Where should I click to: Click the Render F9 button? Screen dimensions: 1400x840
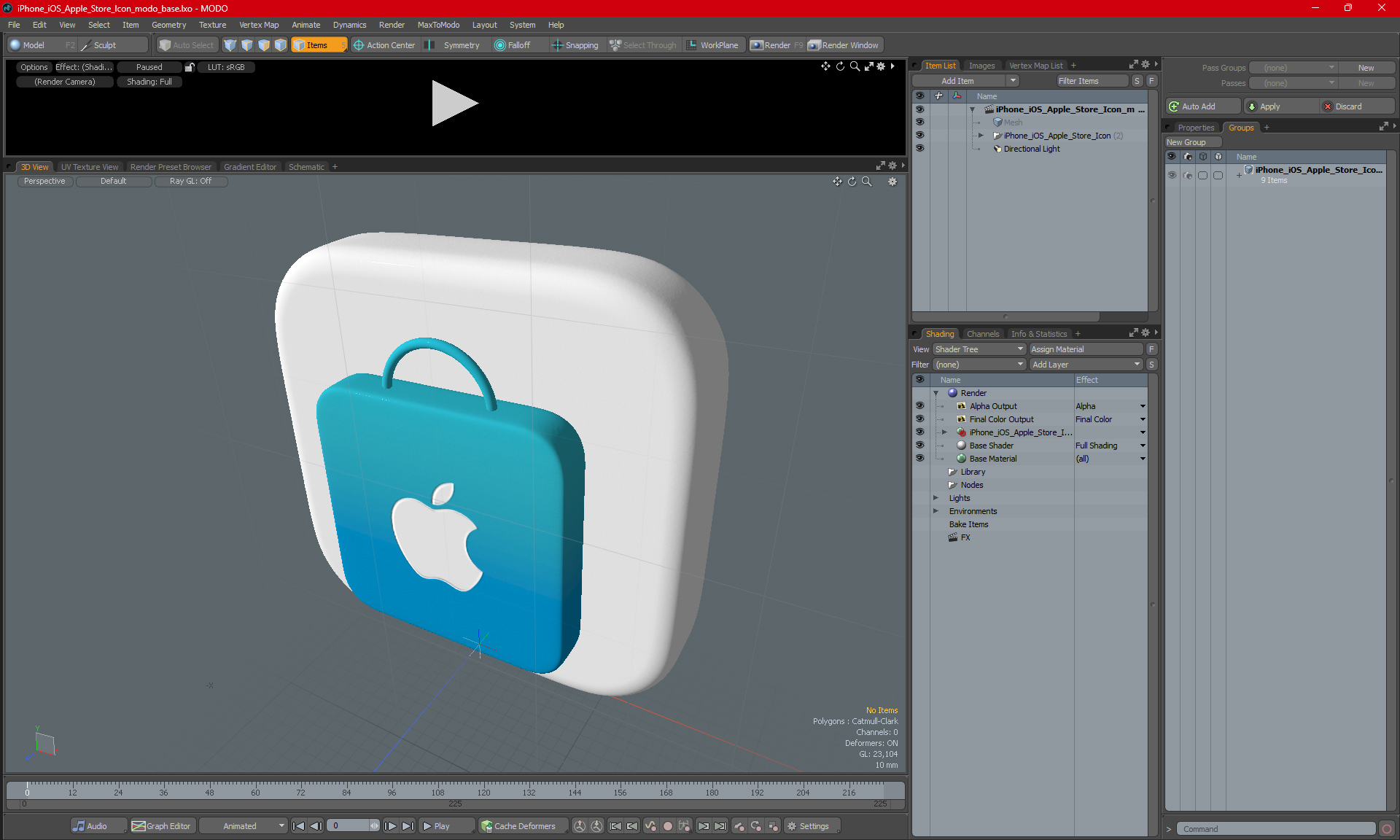point(777,45)
